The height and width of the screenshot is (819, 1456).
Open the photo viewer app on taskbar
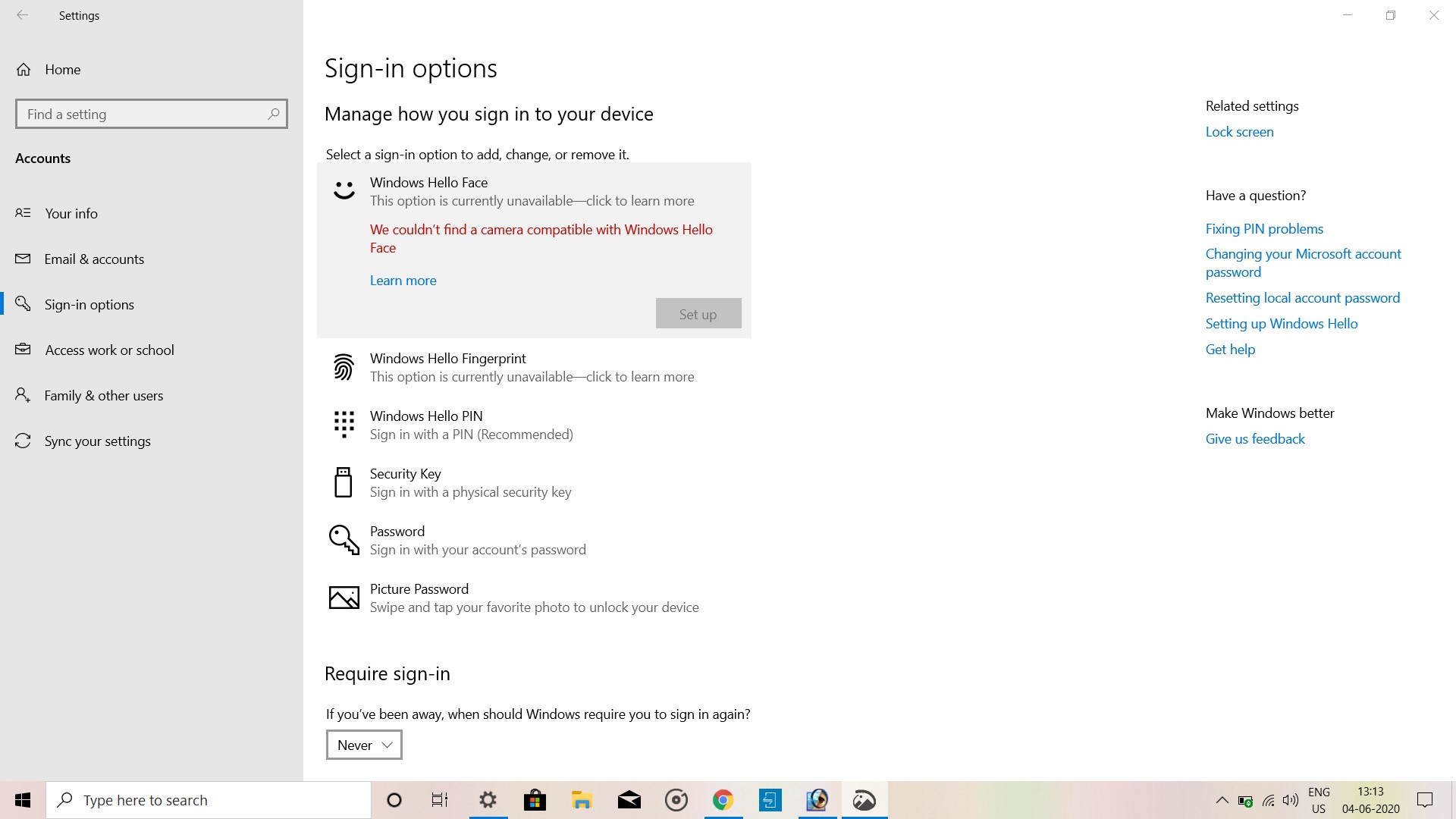864,800
